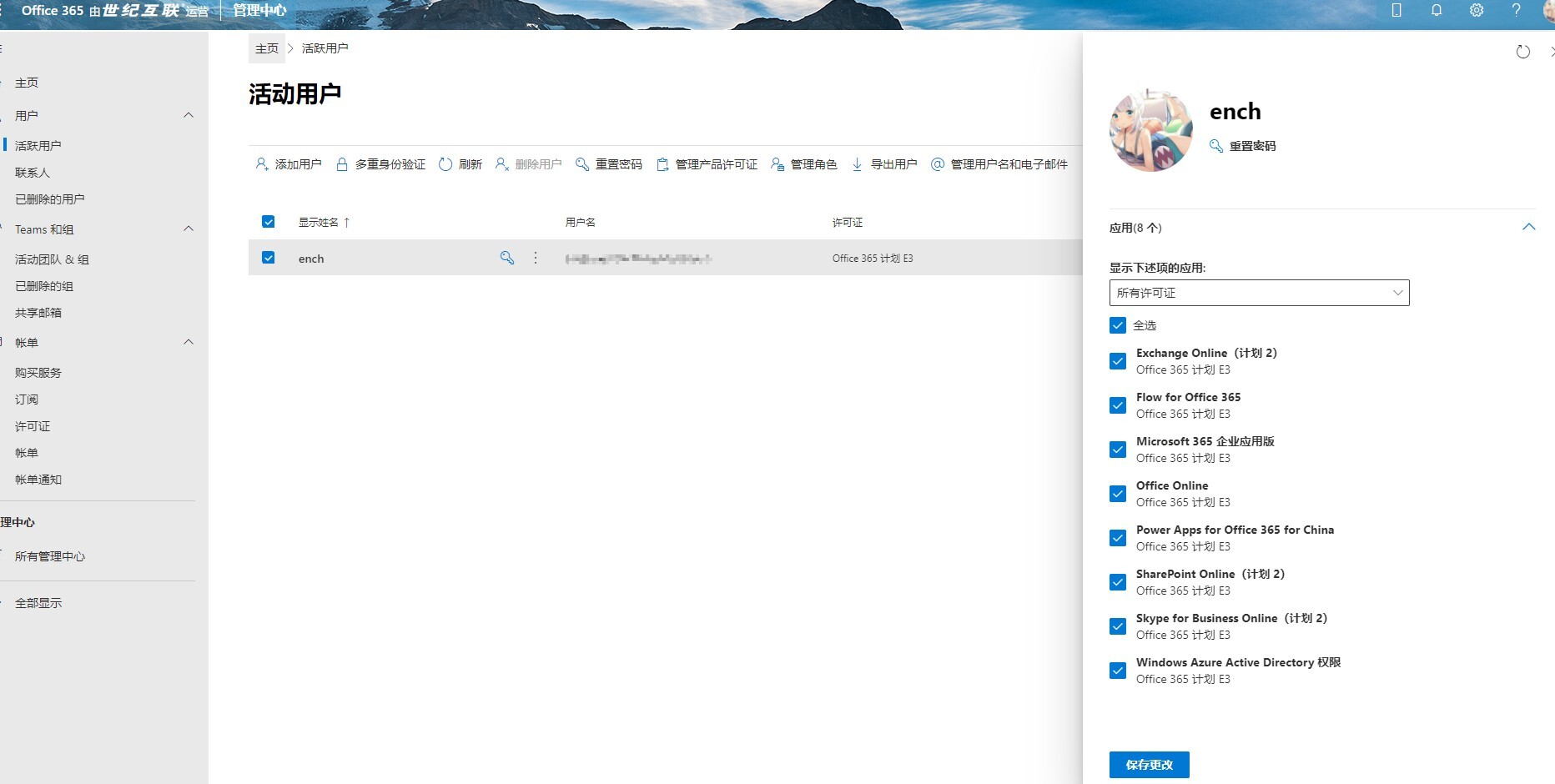Click the key icon in ench row
The height and width of the screenshot is (784, 1555).
507,258
